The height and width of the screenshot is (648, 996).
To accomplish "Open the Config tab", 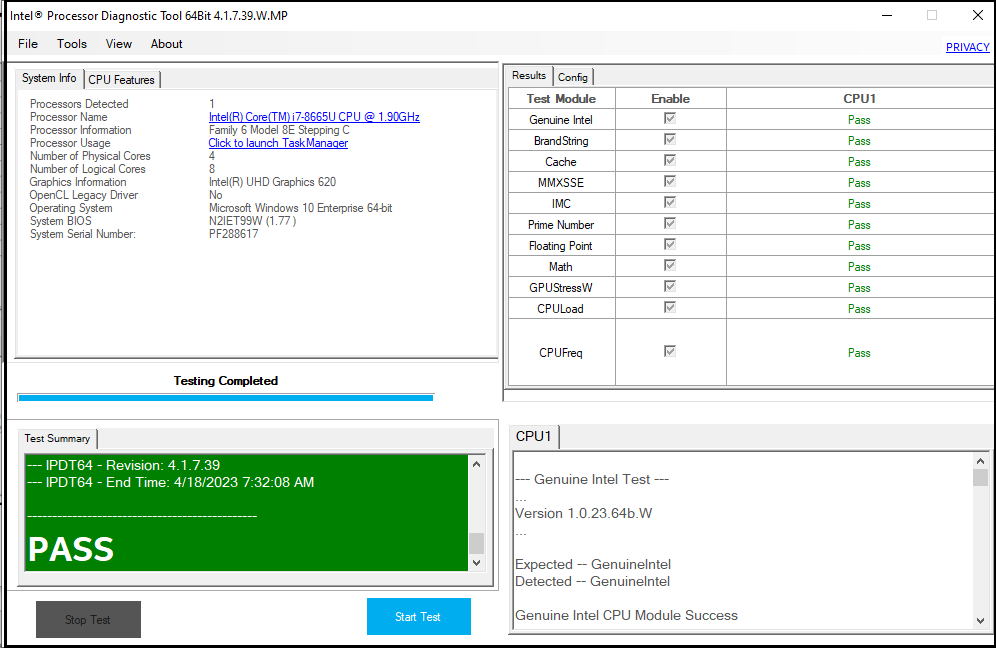I will click(572, 77).
